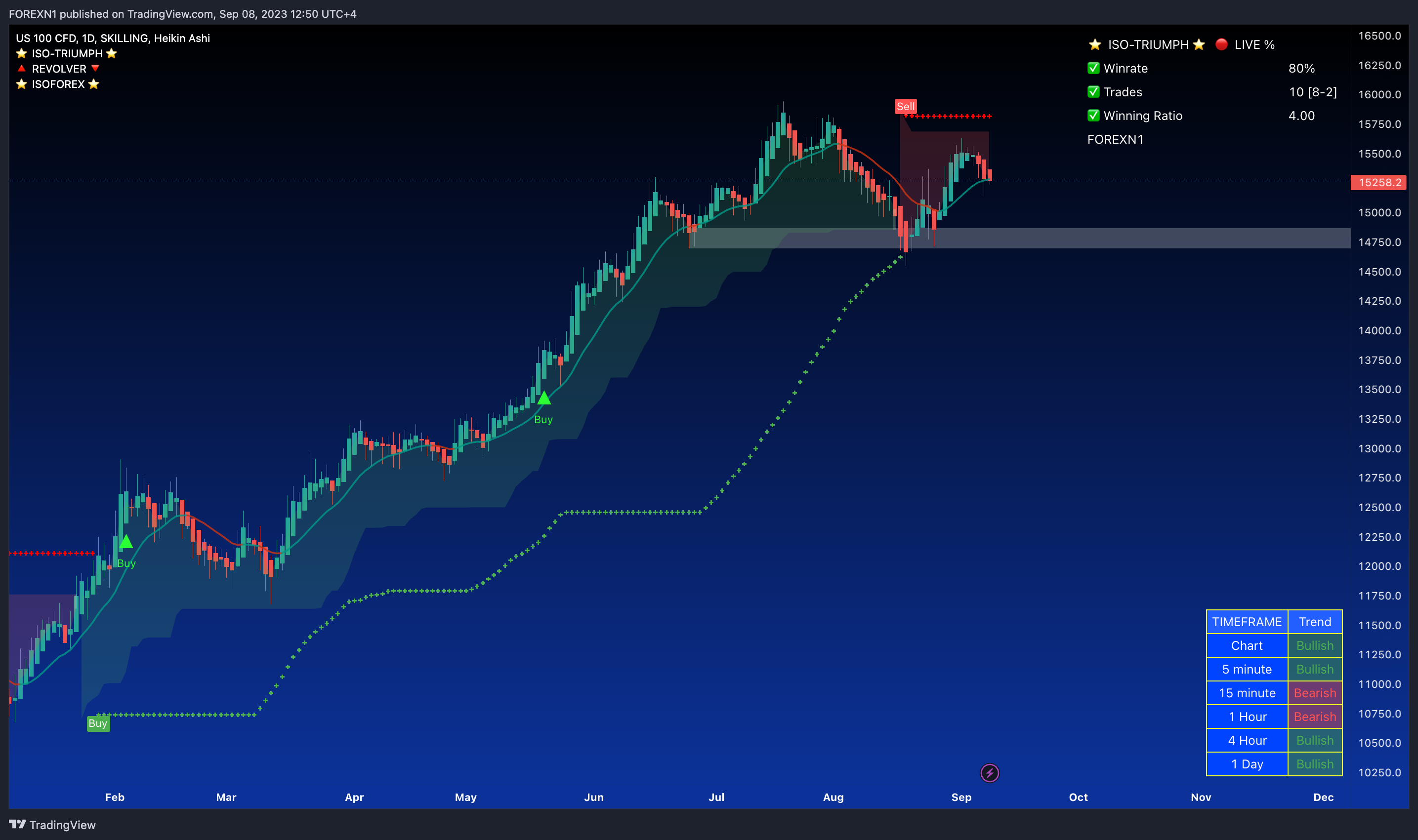
Task: Click the published-on header text at top
Action: 183,14
